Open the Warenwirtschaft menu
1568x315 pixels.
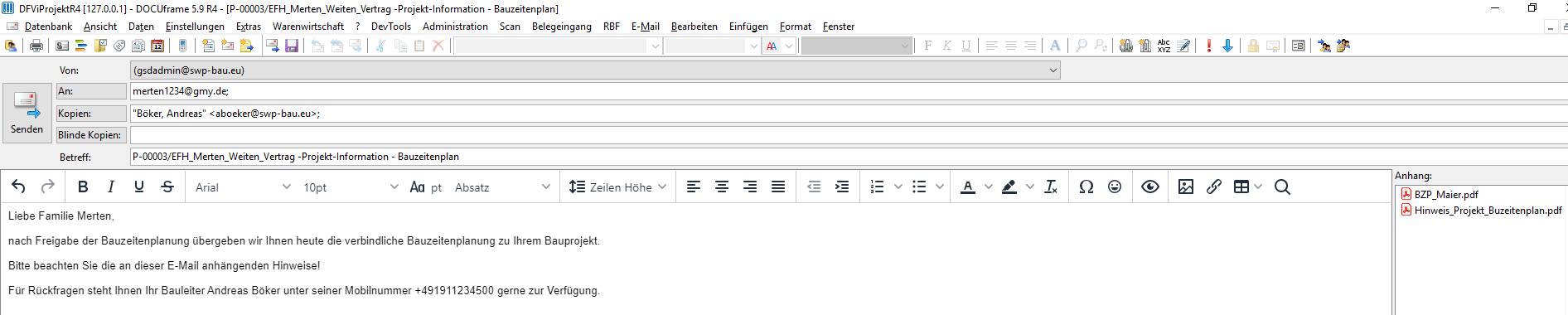[308, 27]
